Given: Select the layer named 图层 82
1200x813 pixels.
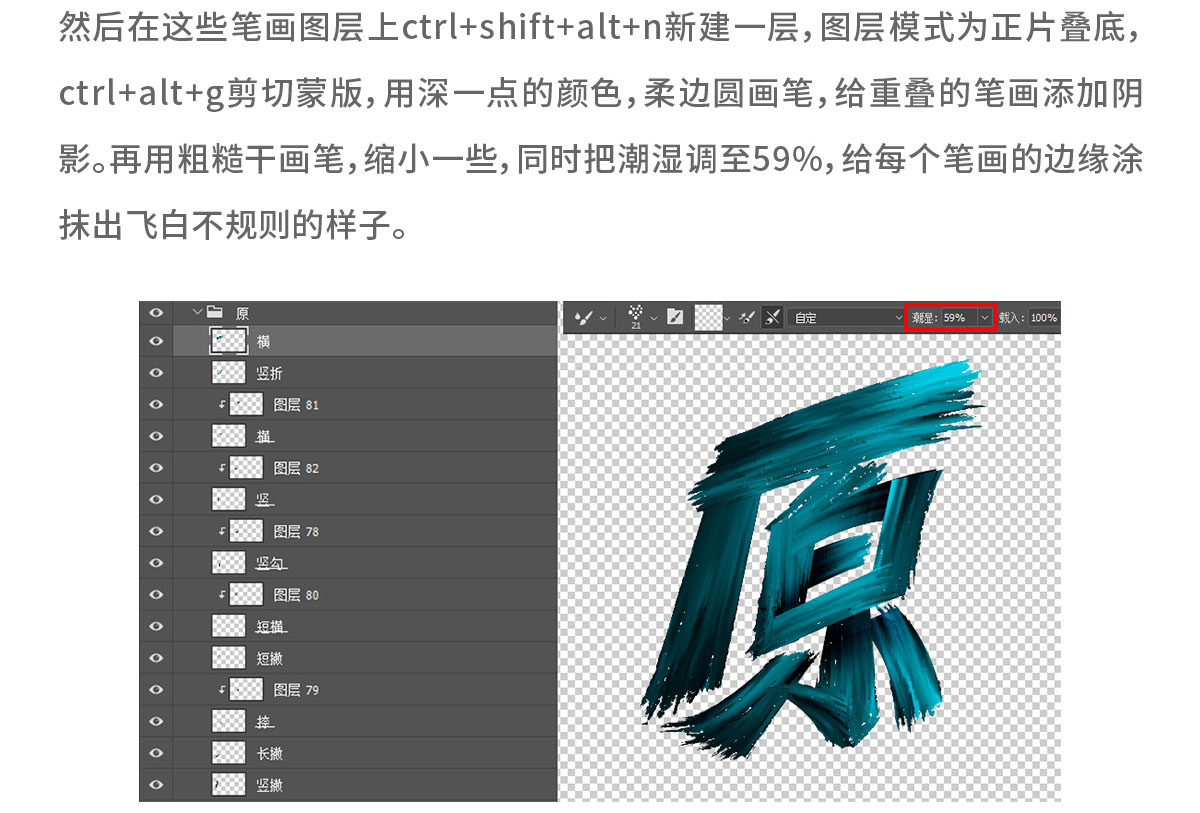Looking at the screenshot, I should [296, 467].
